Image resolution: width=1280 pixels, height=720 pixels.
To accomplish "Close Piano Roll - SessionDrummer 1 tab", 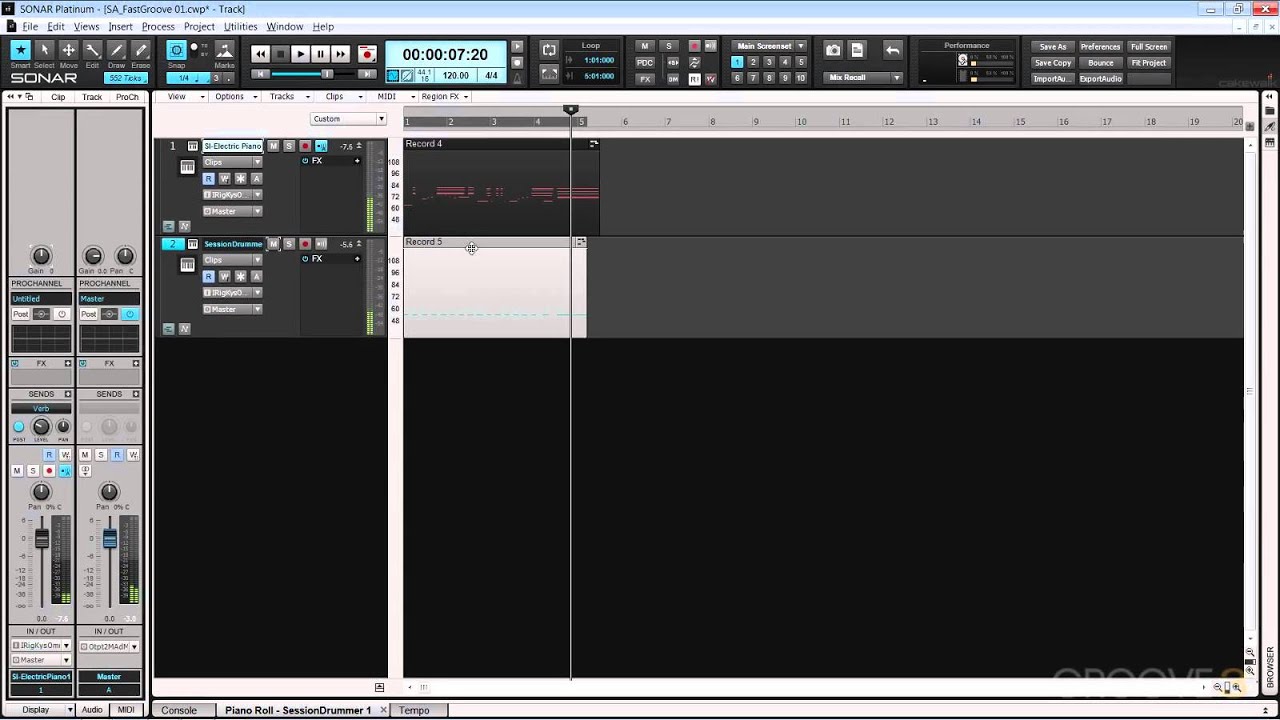I will pyautogui.click(x=382, y=710).
